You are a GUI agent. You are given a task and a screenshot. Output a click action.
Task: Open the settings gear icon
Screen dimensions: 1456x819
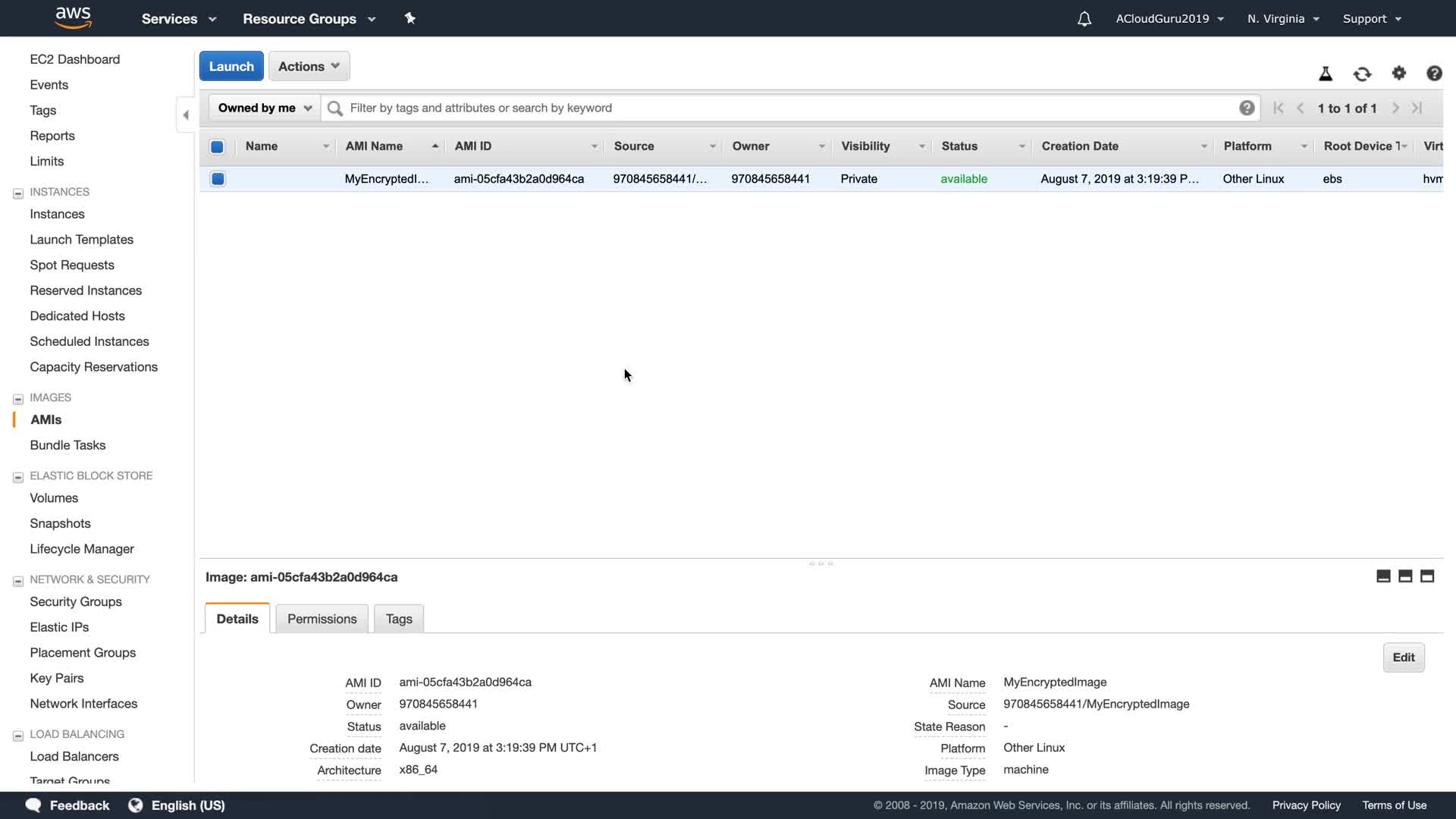pyautogui.click(x=1399, y=73)
